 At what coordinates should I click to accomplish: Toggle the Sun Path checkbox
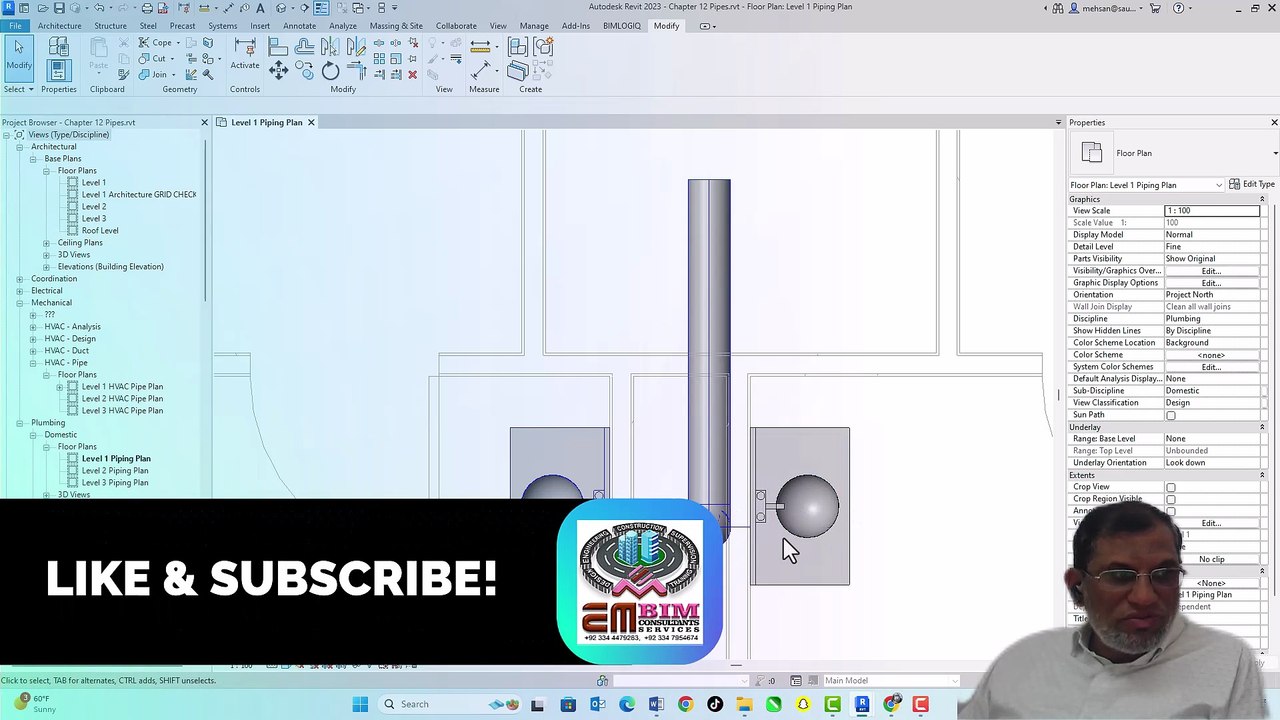[x=1171, y=415]
